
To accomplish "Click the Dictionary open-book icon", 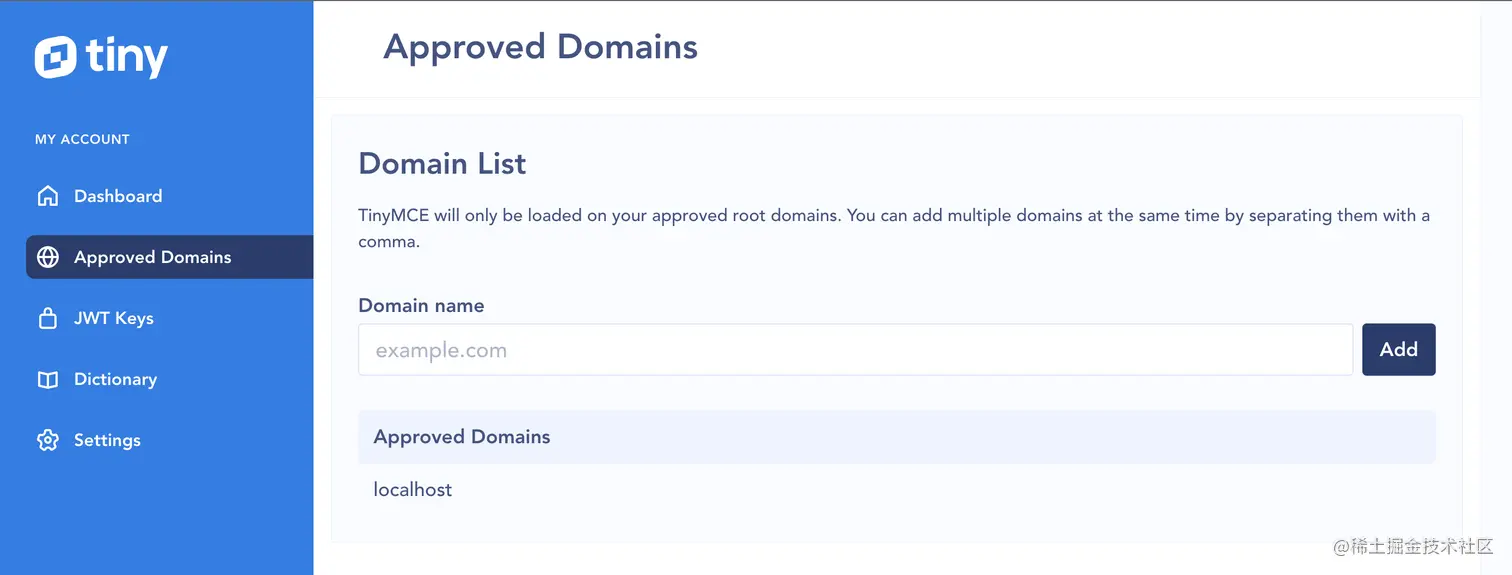I will pos(47,380).
